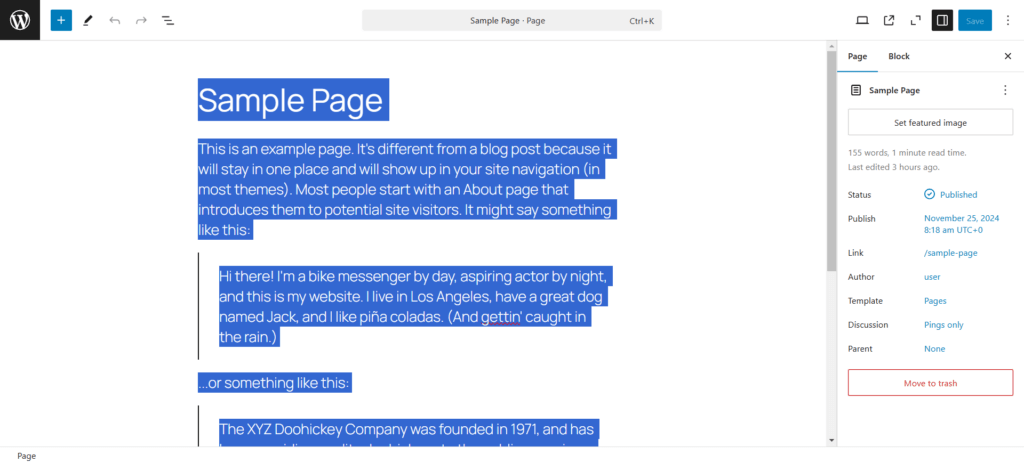Click the quote starting 'Hi there! I'm a bike messenger'

point(415,306)
